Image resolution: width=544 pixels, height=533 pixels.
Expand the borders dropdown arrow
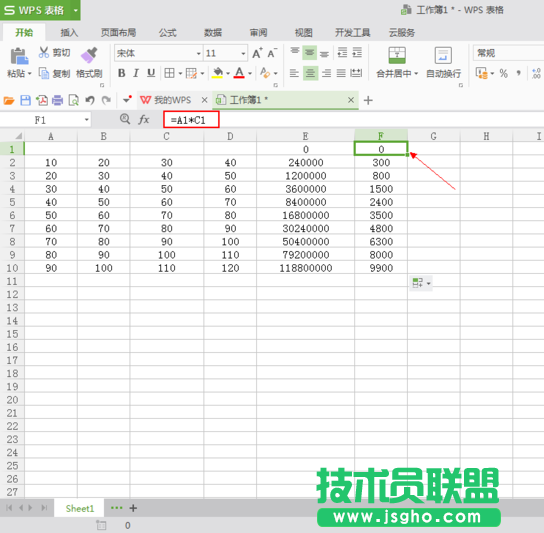tap(180, 74)
